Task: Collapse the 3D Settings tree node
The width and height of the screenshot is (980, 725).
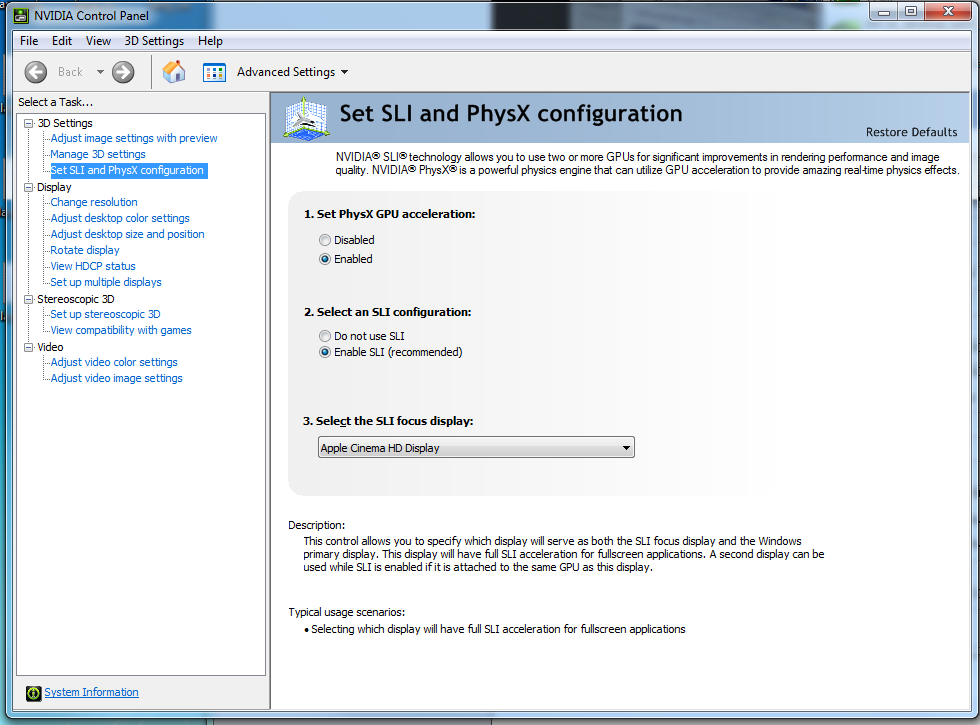Action: (28, 124)
